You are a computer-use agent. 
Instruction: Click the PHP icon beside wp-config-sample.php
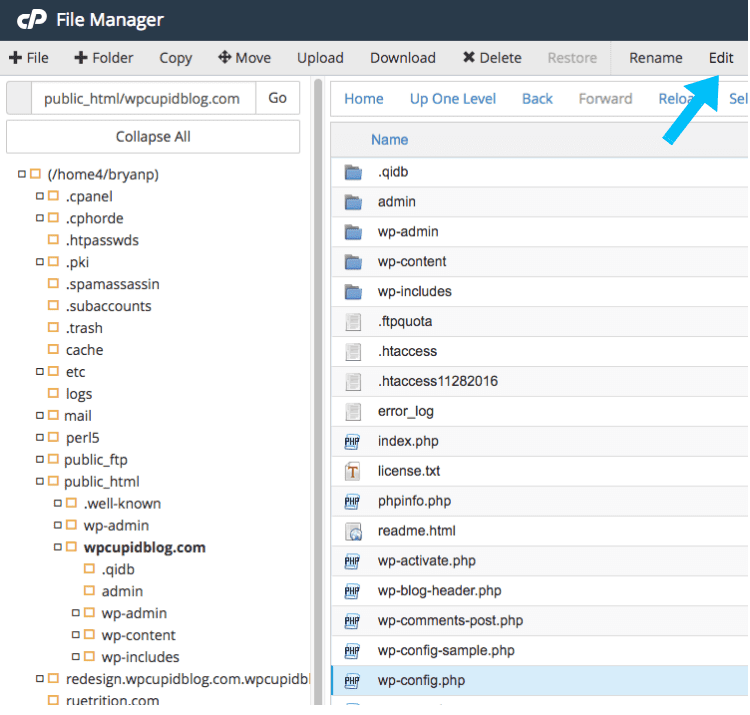[x=352, y=651]
